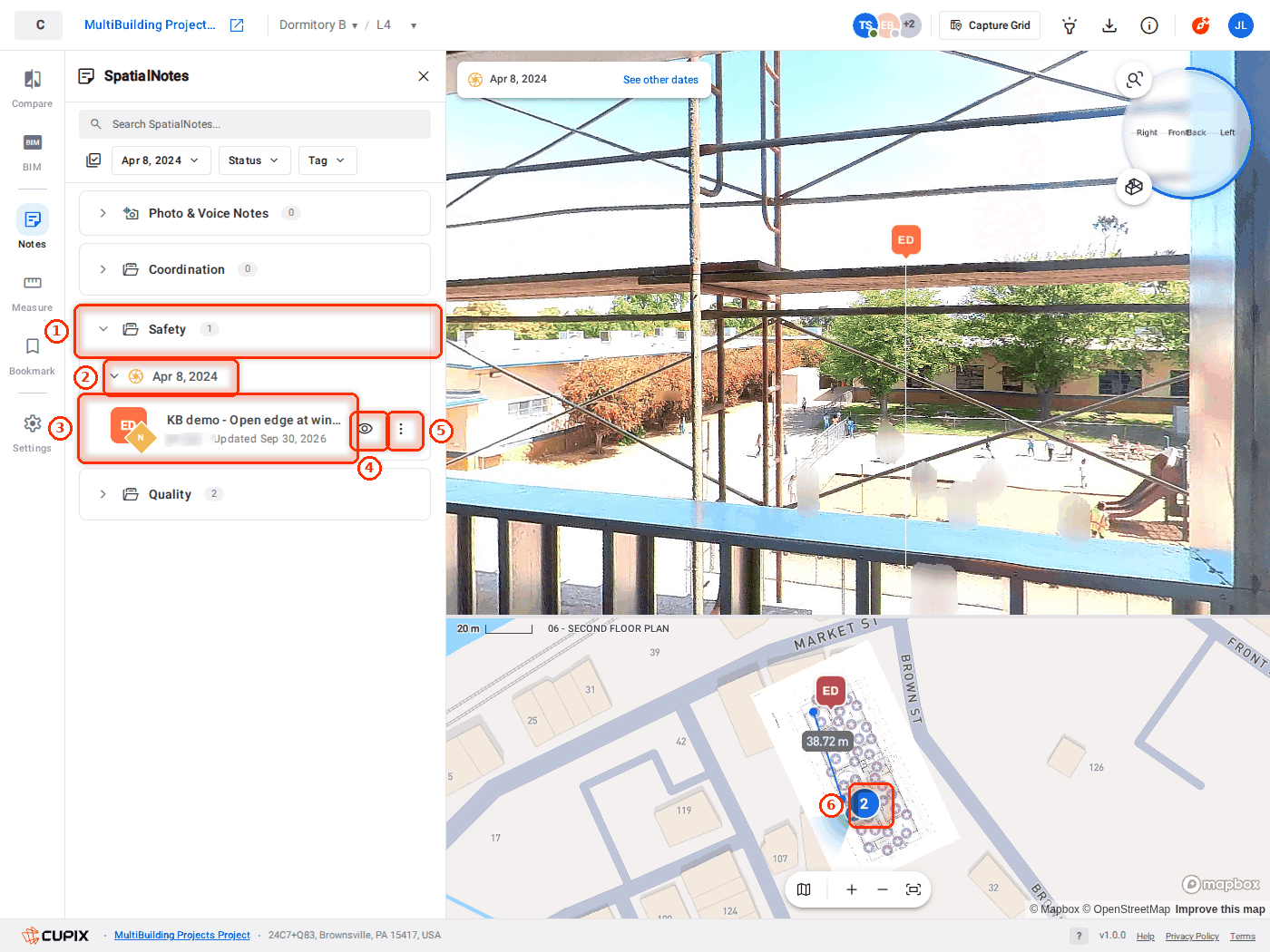The image size is (1270, 952).
Task: Toggle select-all checkbox icon beside date filter
Action: point(93,160)
